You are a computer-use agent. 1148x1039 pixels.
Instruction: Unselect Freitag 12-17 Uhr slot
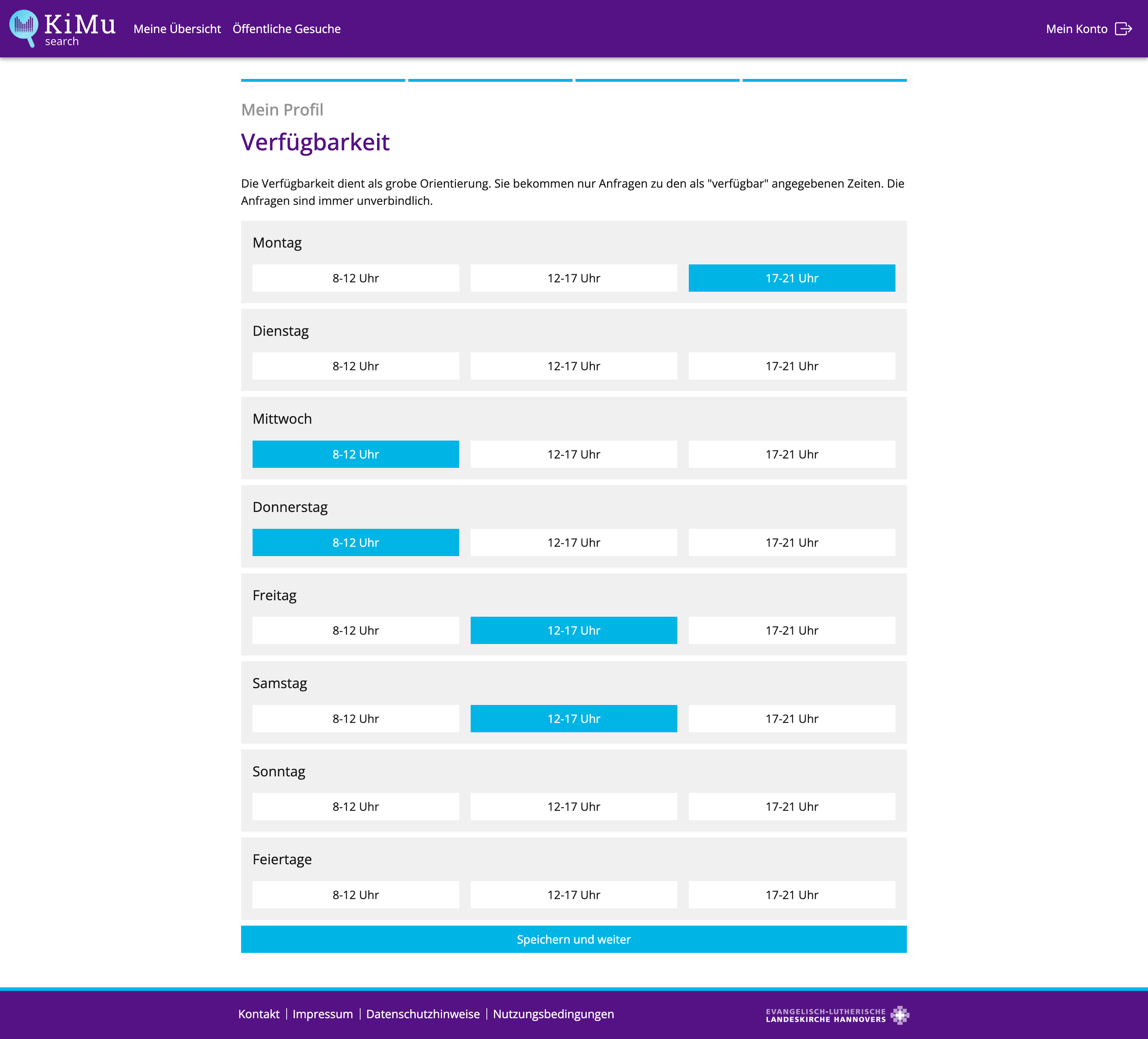pyautogui.click(x=573, y=630)
